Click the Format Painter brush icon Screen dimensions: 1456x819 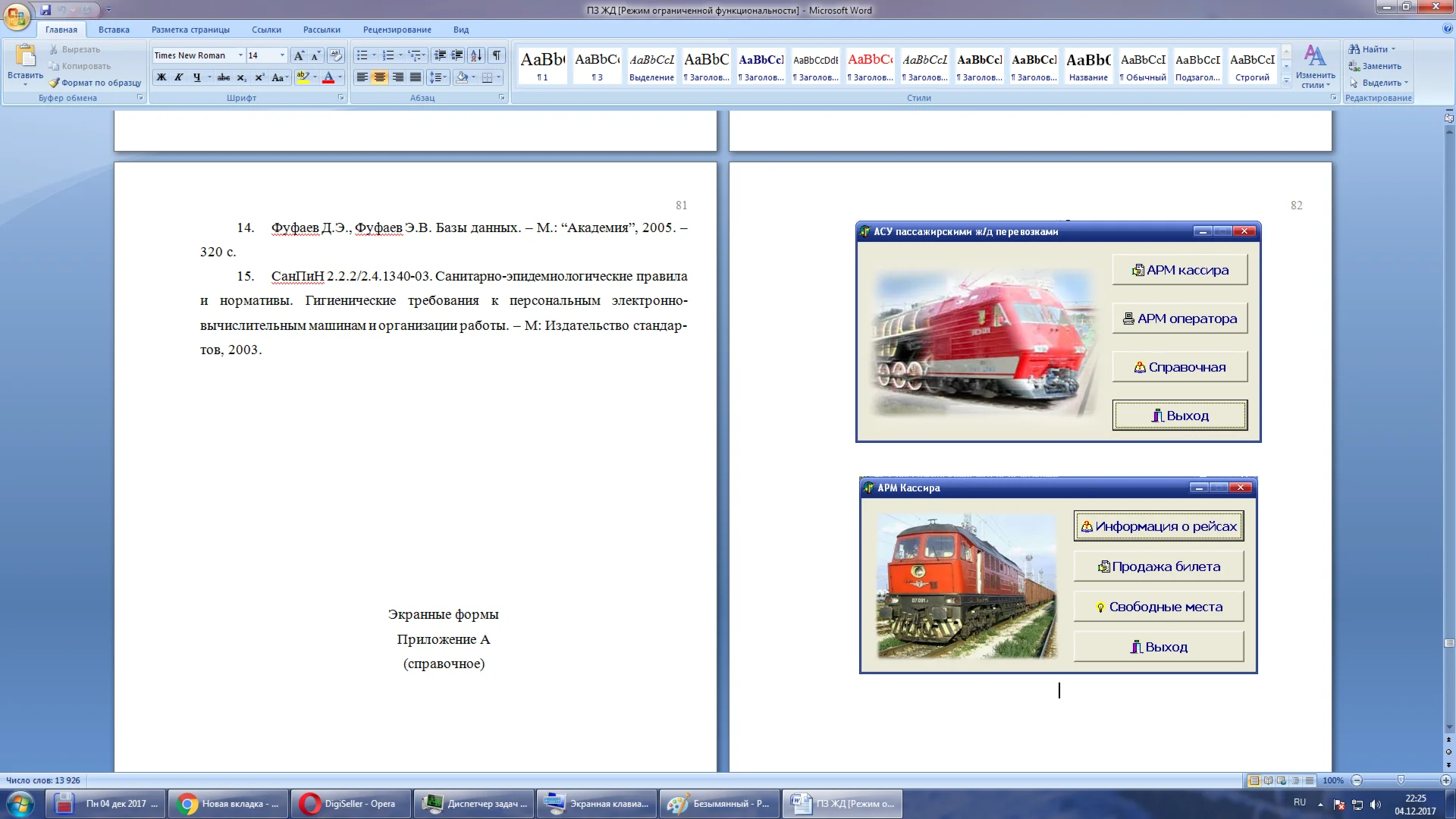point(55,83)
